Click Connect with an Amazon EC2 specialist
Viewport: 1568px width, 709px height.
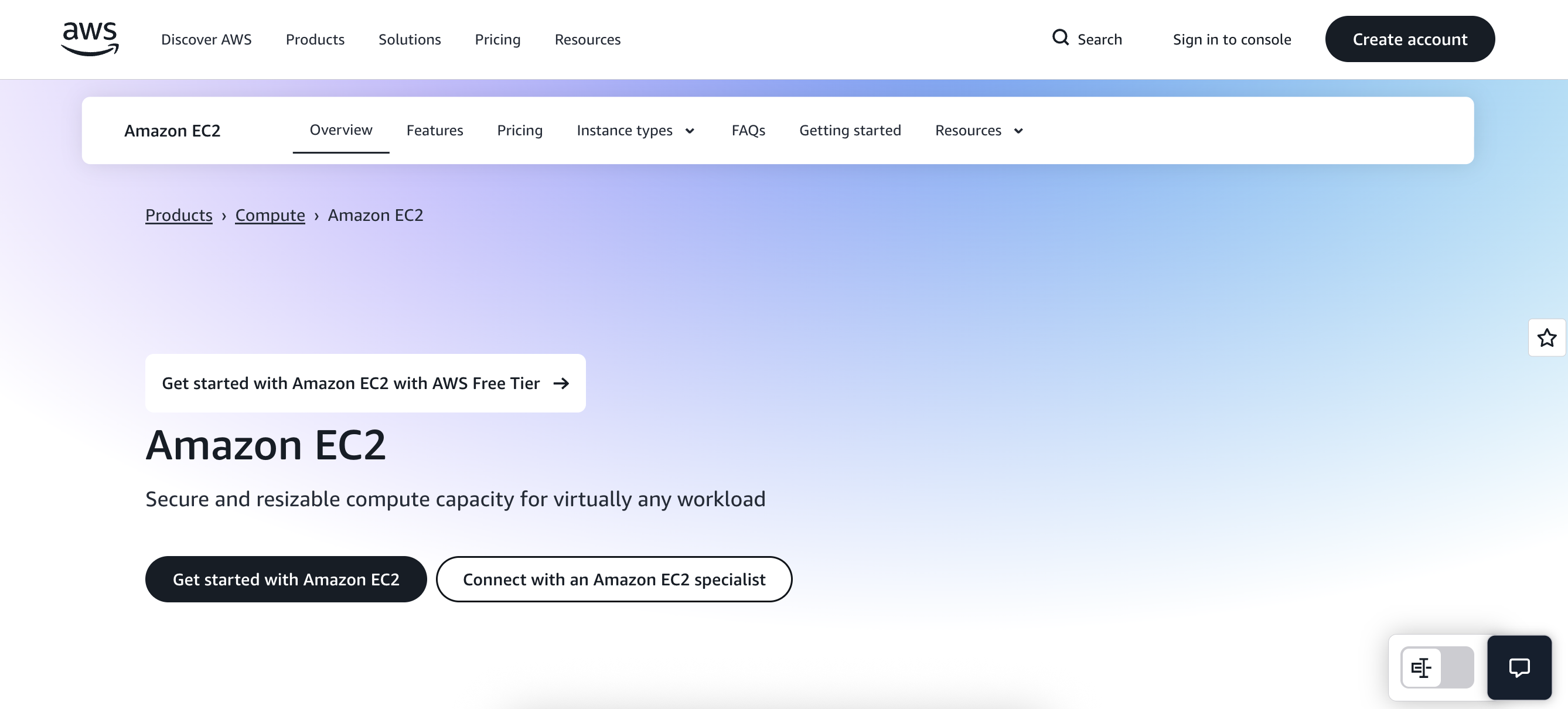tap(613, 580)
